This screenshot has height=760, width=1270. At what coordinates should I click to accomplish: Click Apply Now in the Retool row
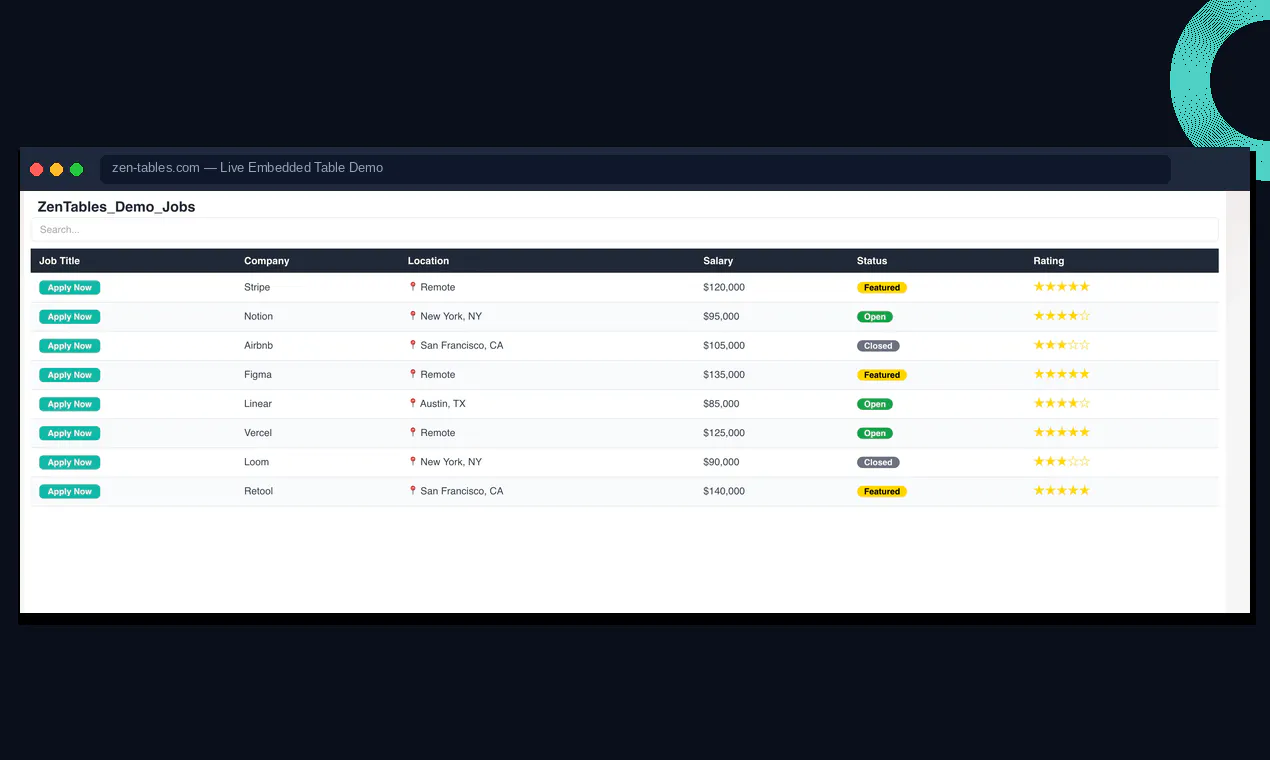[x=70, y=491]
